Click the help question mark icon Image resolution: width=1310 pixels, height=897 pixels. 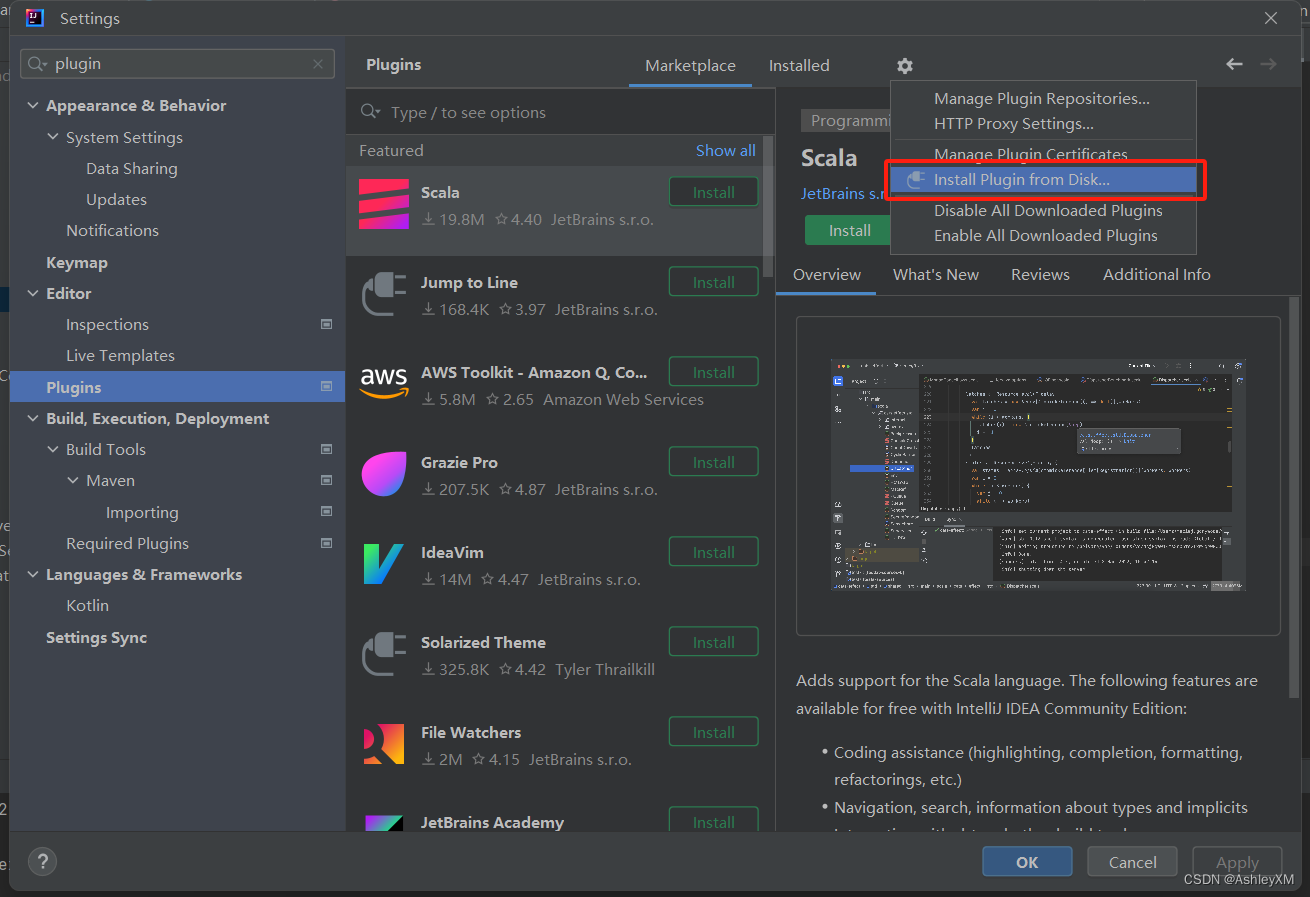click(42, 861)
